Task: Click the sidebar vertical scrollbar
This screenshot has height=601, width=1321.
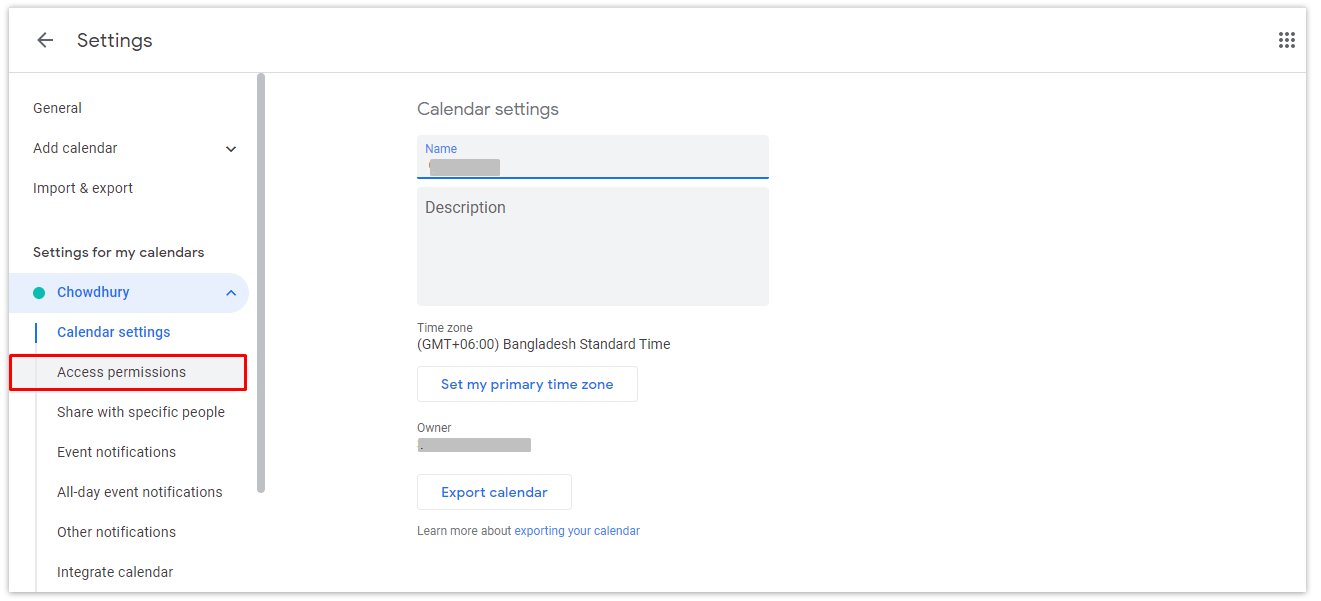Action: 261,280
